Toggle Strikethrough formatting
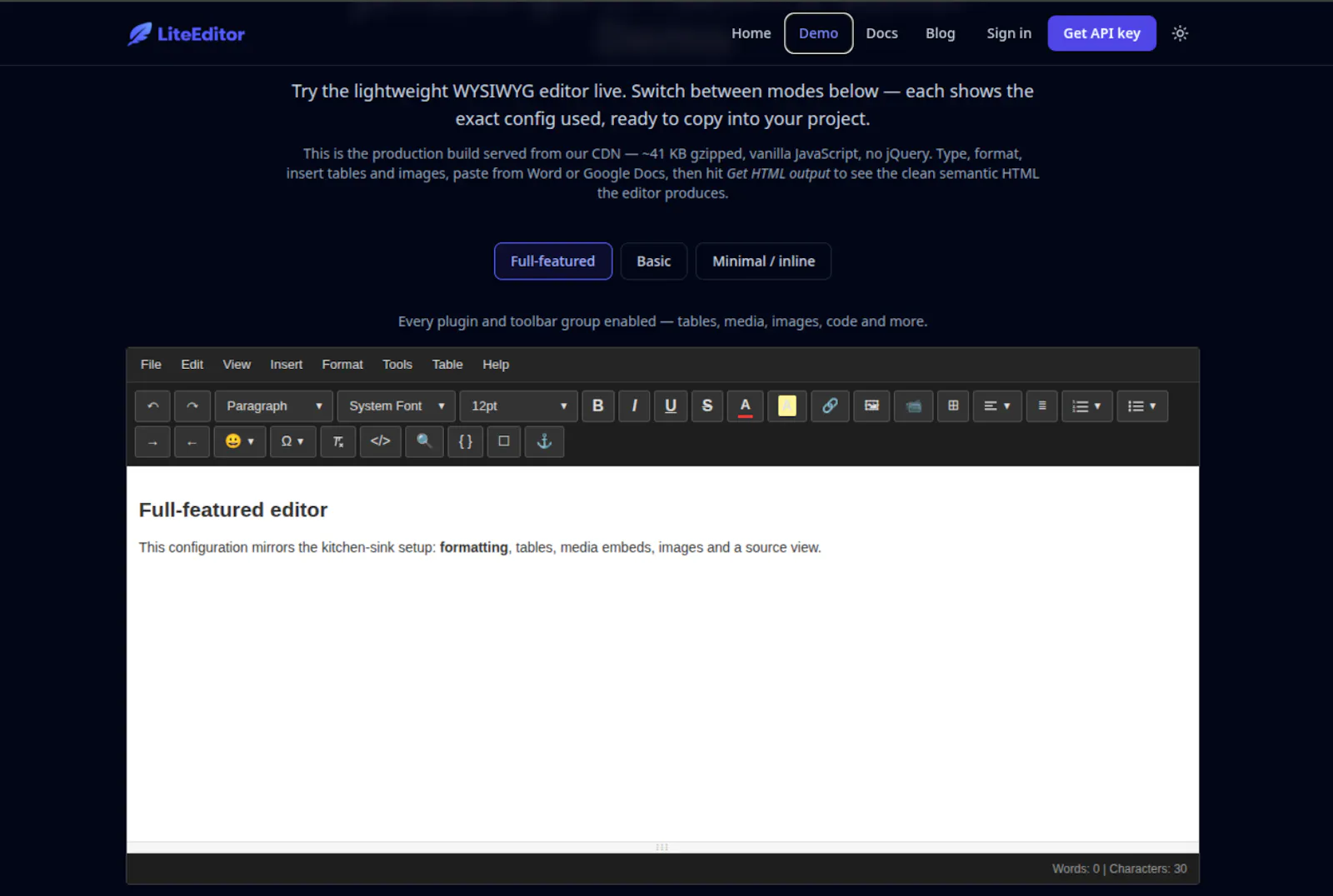The image size is (1333, 896). pos(707,406)
